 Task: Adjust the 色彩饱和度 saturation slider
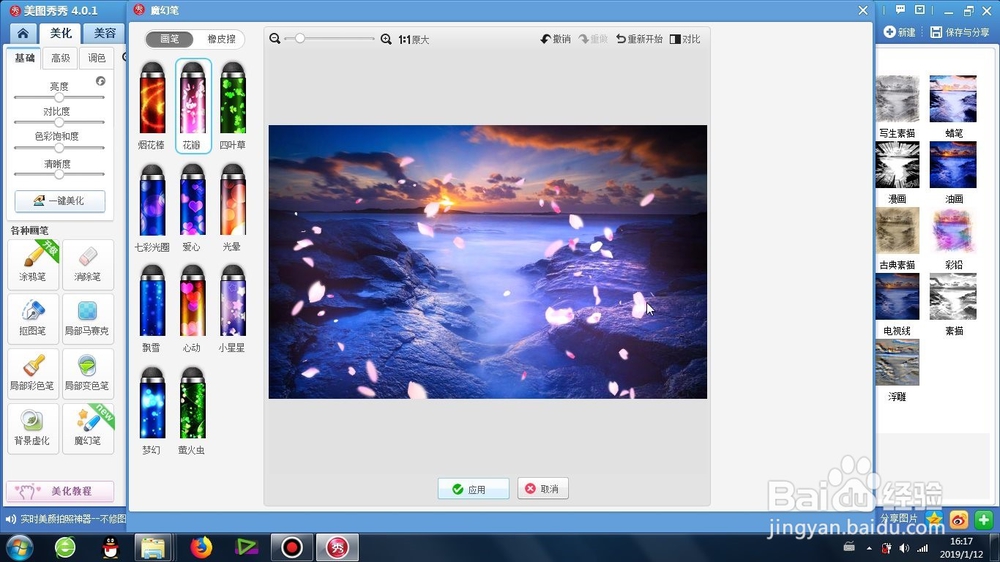coord(59,148)
